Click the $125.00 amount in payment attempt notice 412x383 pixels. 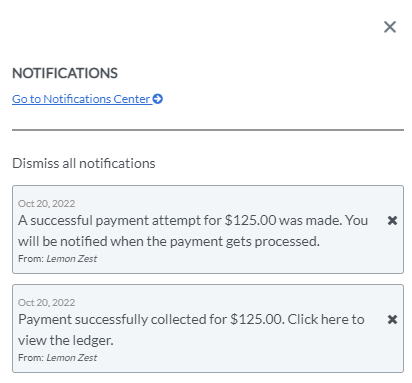(251, 220)
